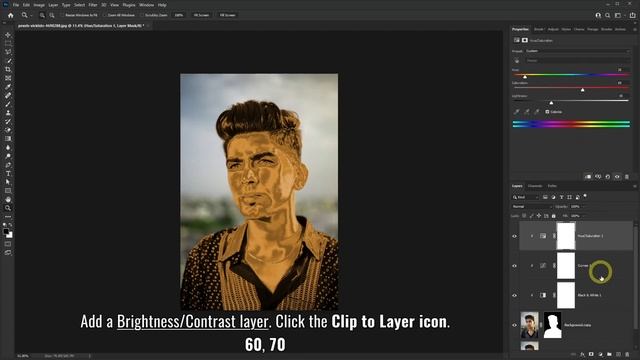Viewport: 640px width, 360px height.
Task: Select the Clone Stamp tool
Action: (x=8, y=113)
